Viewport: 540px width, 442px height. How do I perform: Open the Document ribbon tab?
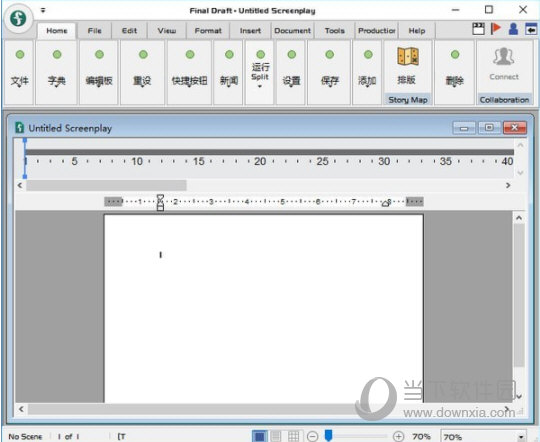tap(292, 31)
